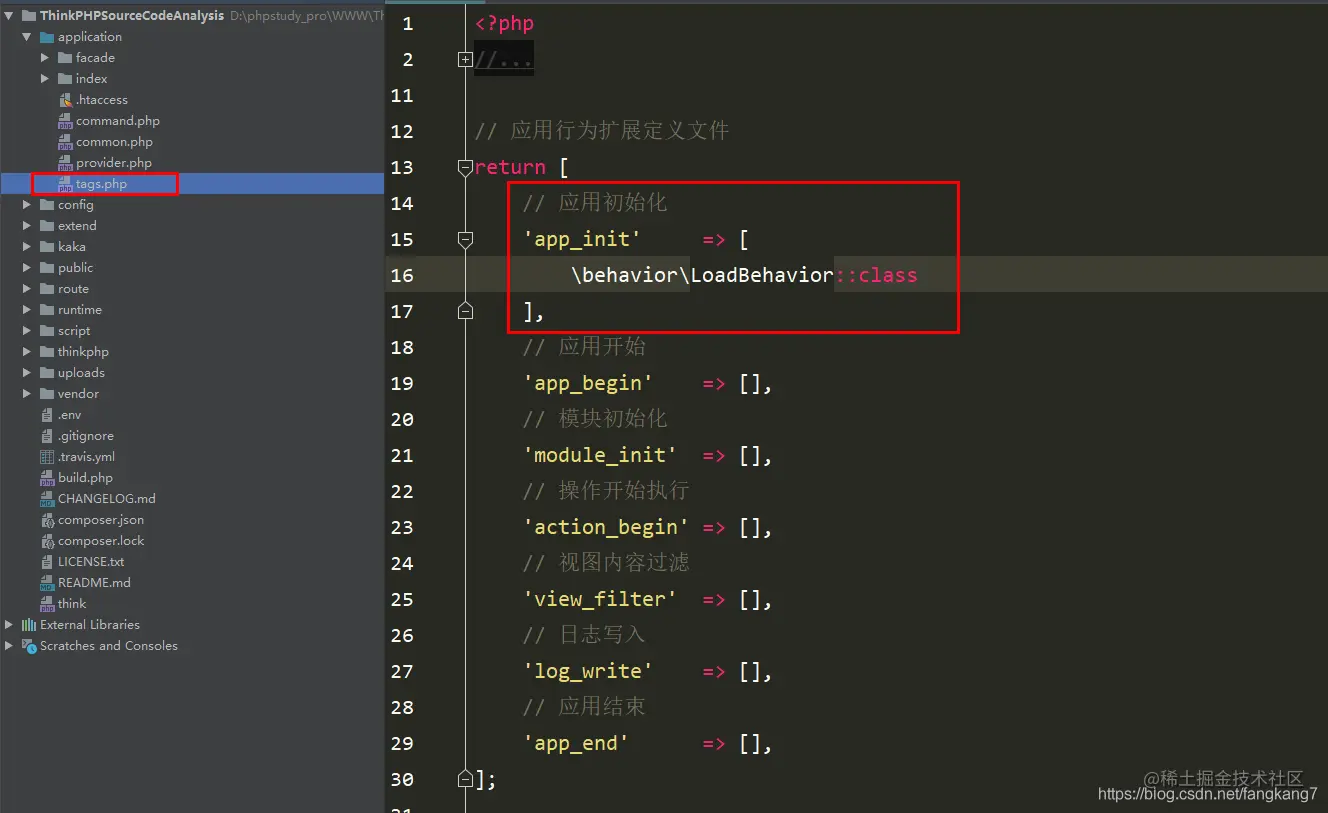Click the .gitignore file icon
The width and height of the screenshot is (1328, 813).
click(x=47, y=436)
